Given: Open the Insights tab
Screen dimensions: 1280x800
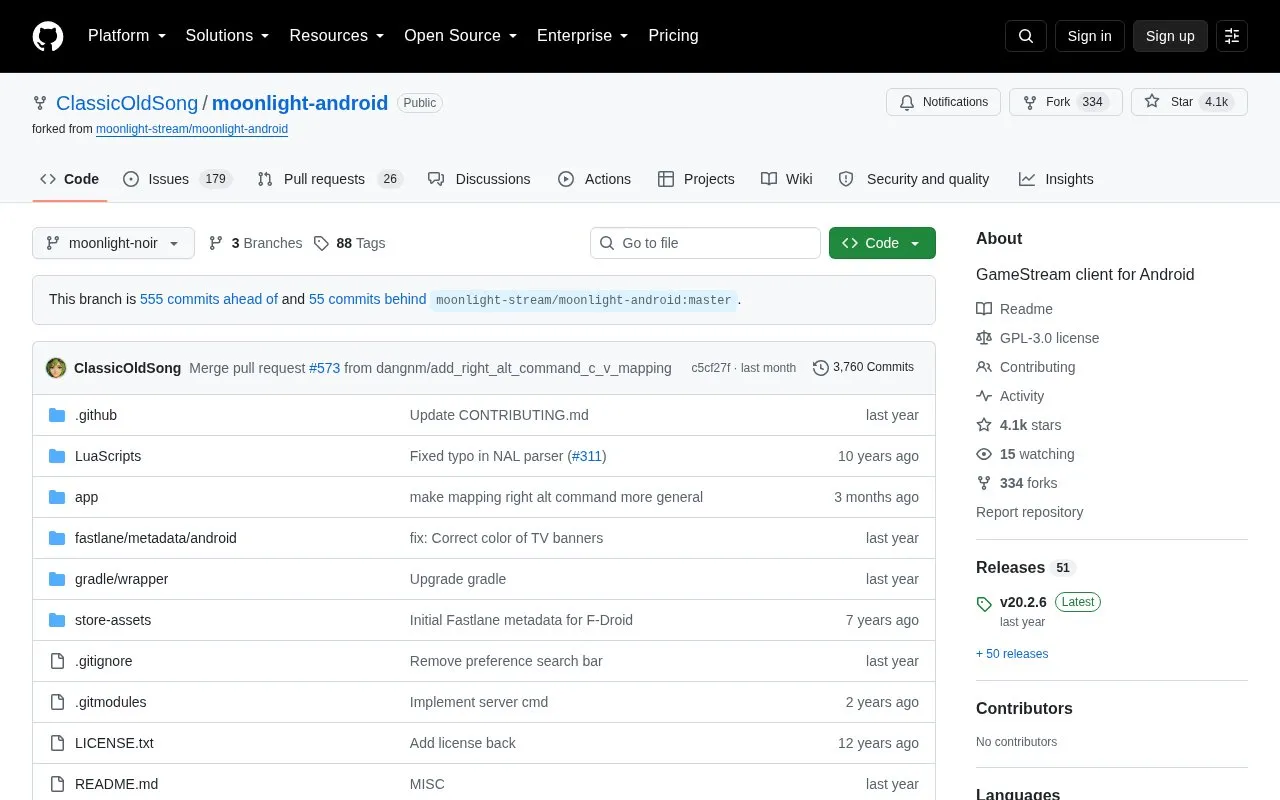Looking at the screenshot, I should point(1056,179).
